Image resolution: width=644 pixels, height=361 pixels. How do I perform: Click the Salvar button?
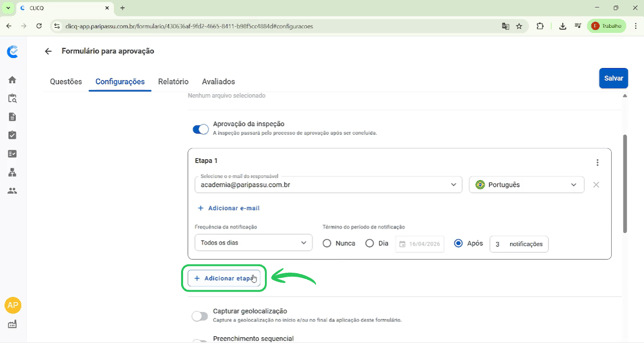coord(613,78)
